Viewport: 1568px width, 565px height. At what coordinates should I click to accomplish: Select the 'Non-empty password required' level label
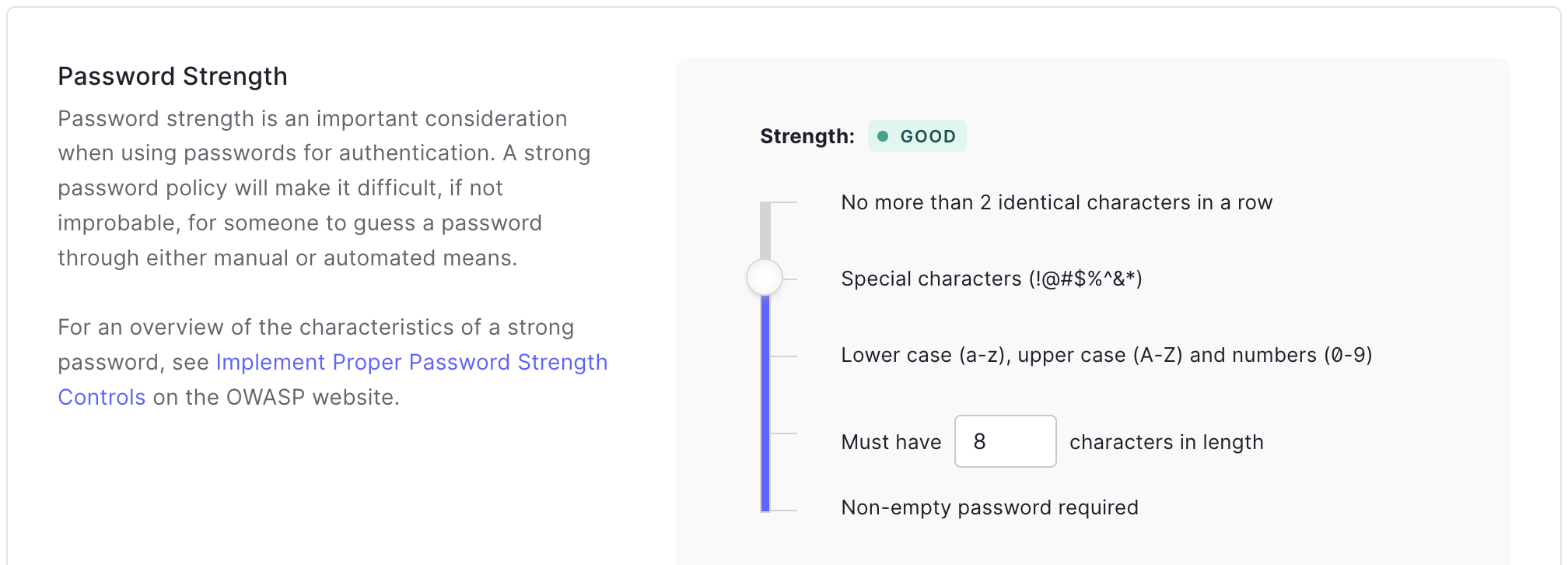click(x=989, y=507)
